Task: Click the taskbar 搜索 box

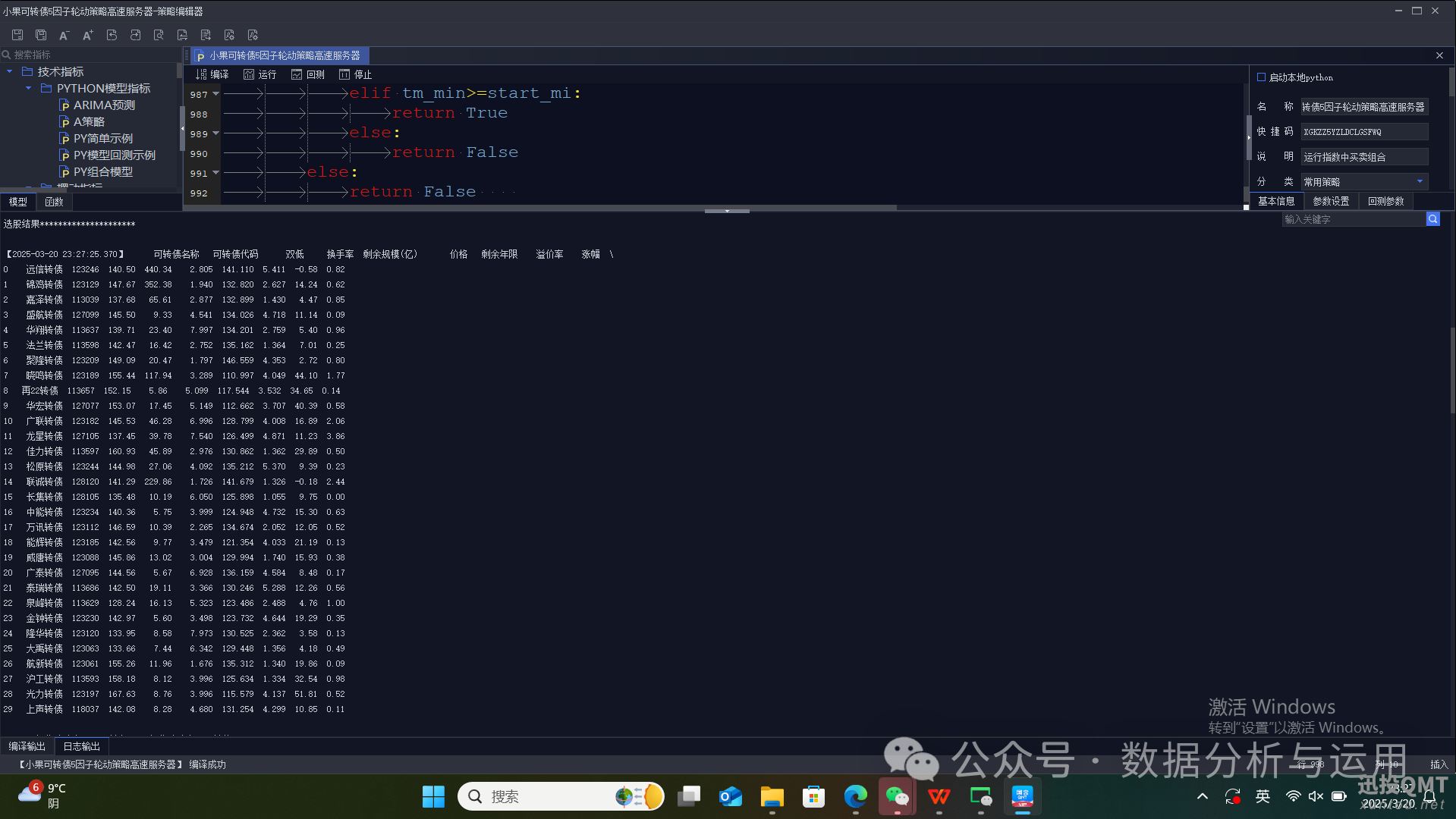Action: (x=561, y=796)
